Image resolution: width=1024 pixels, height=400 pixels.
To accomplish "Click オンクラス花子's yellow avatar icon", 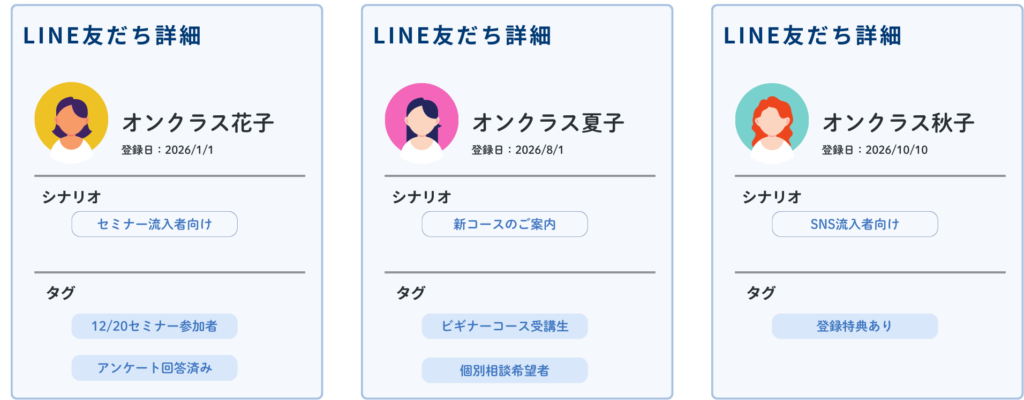I will tap(71, 120).
